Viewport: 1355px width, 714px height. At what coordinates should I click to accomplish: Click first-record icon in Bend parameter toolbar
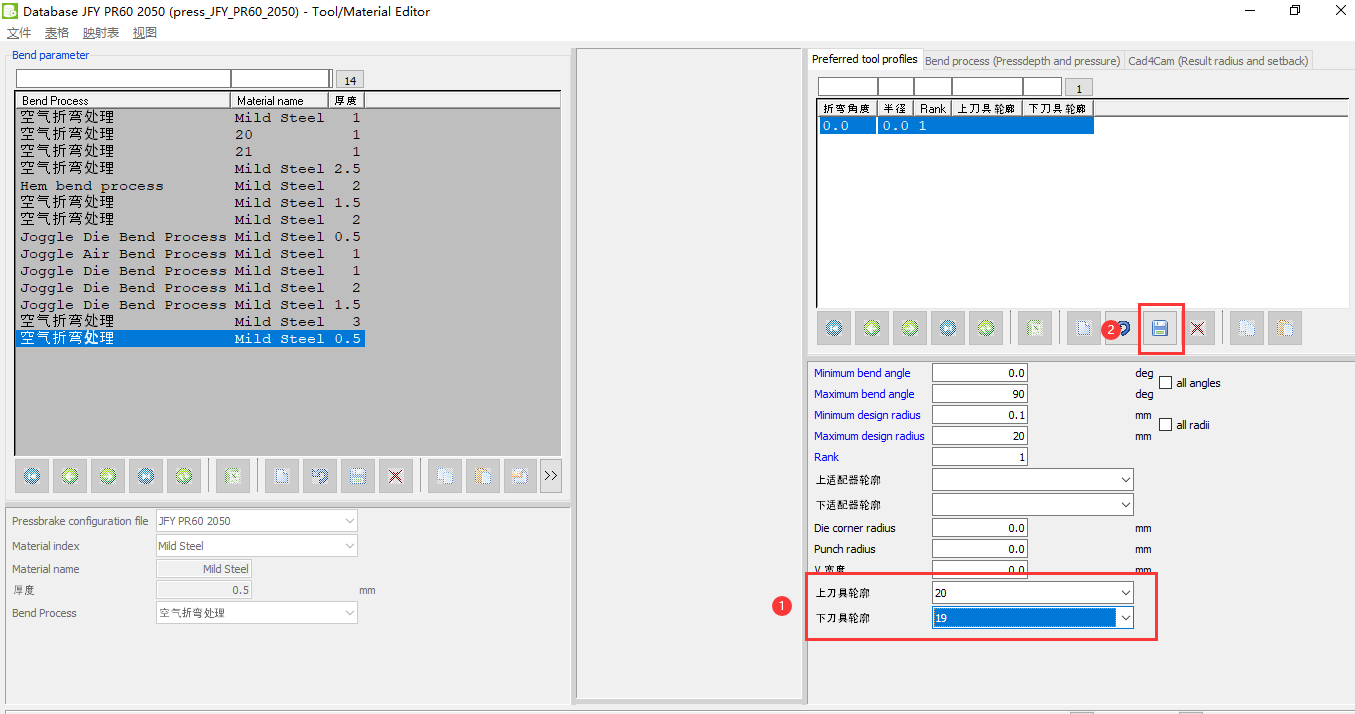pos(32,476)
